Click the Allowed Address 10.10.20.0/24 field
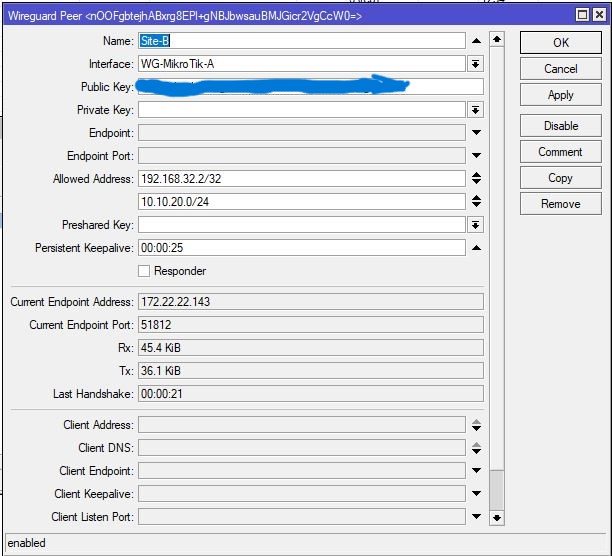Screen dimensions: 612x556 (x=301, y=202)
